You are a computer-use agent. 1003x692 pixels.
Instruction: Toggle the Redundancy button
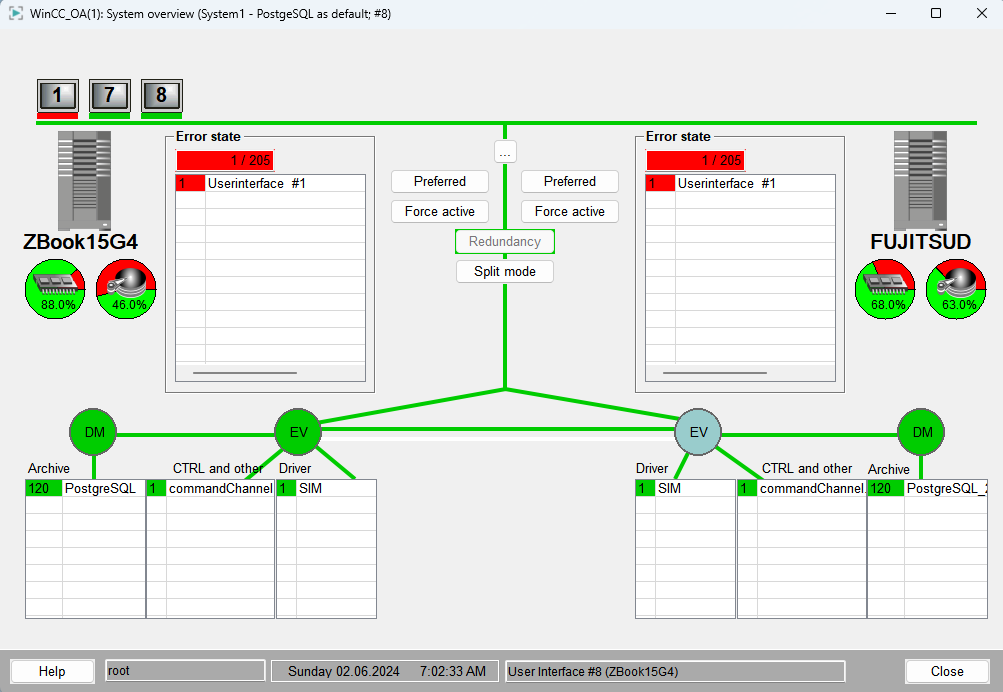(505, 241)
